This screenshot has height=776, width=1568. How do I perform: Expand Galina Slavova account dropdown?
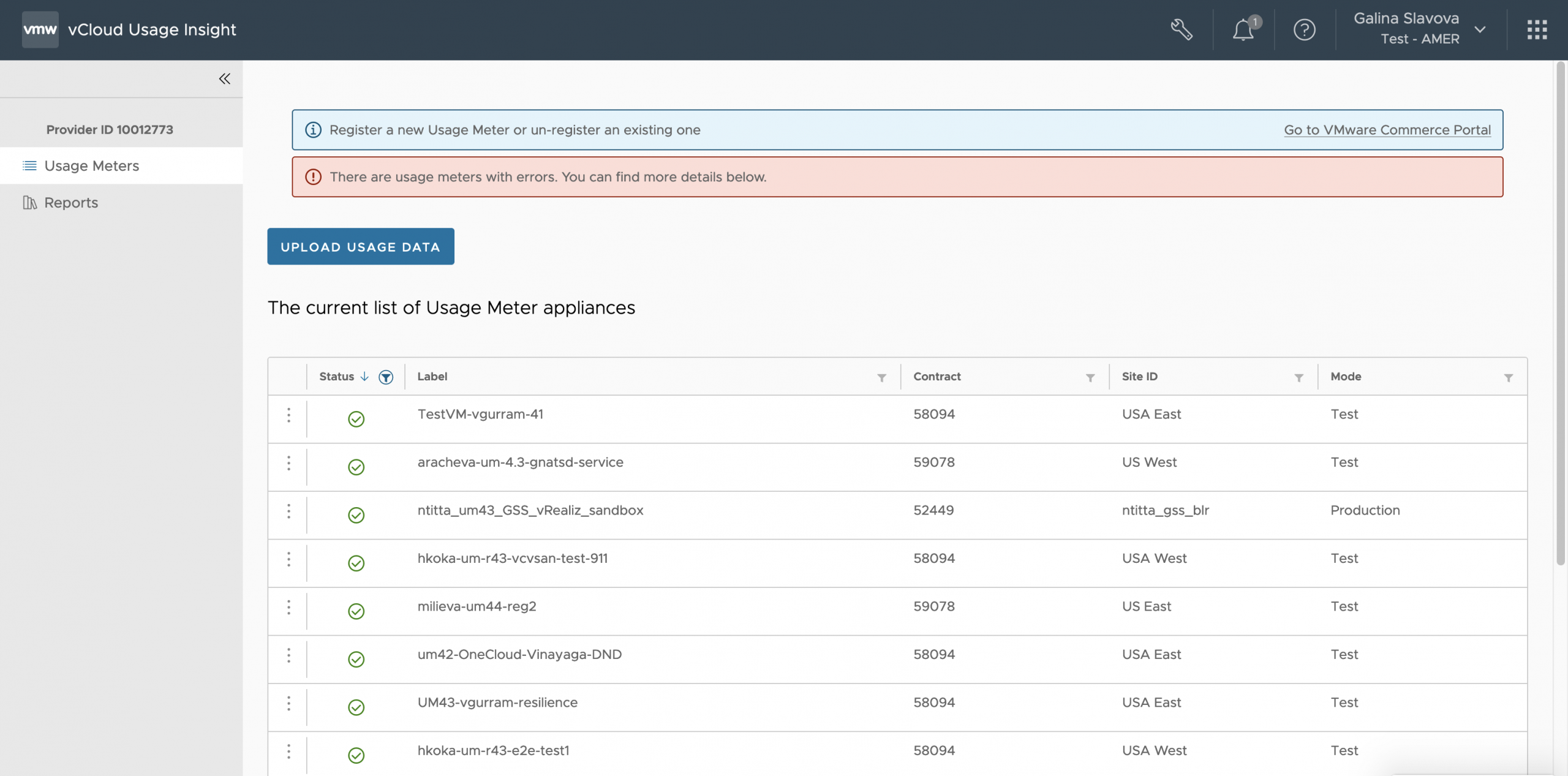[1480, 29]
